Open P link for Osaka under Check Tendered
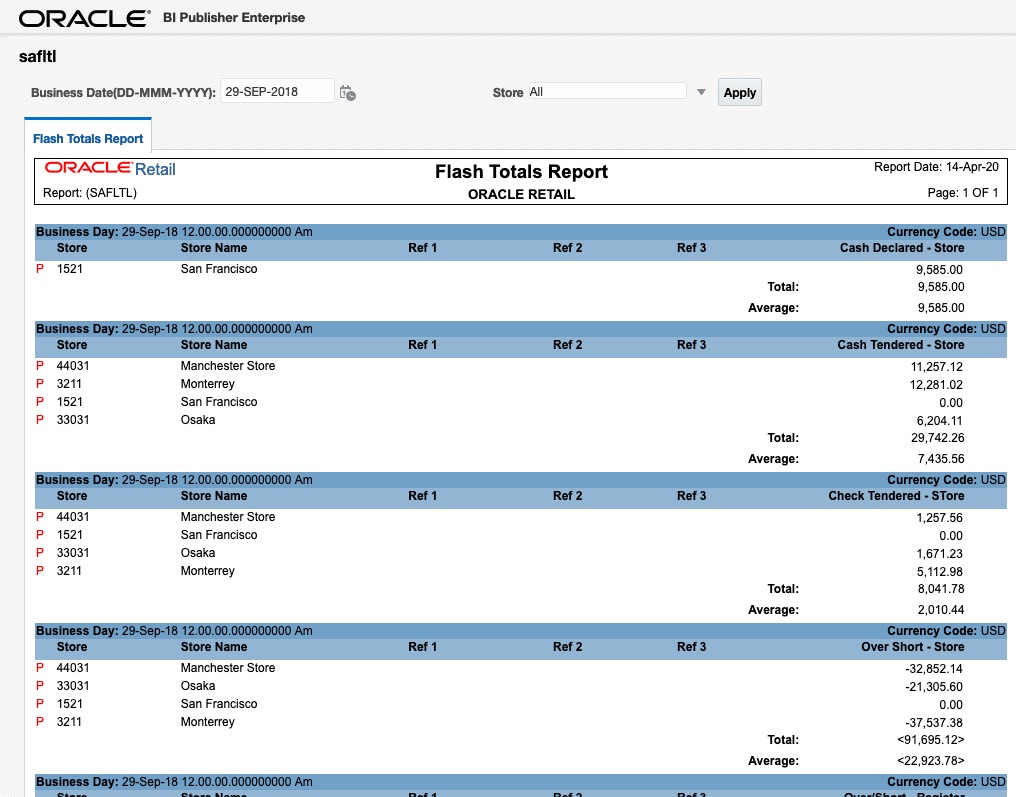Viewport: 1016px width, 797px height. pos(40,553)
